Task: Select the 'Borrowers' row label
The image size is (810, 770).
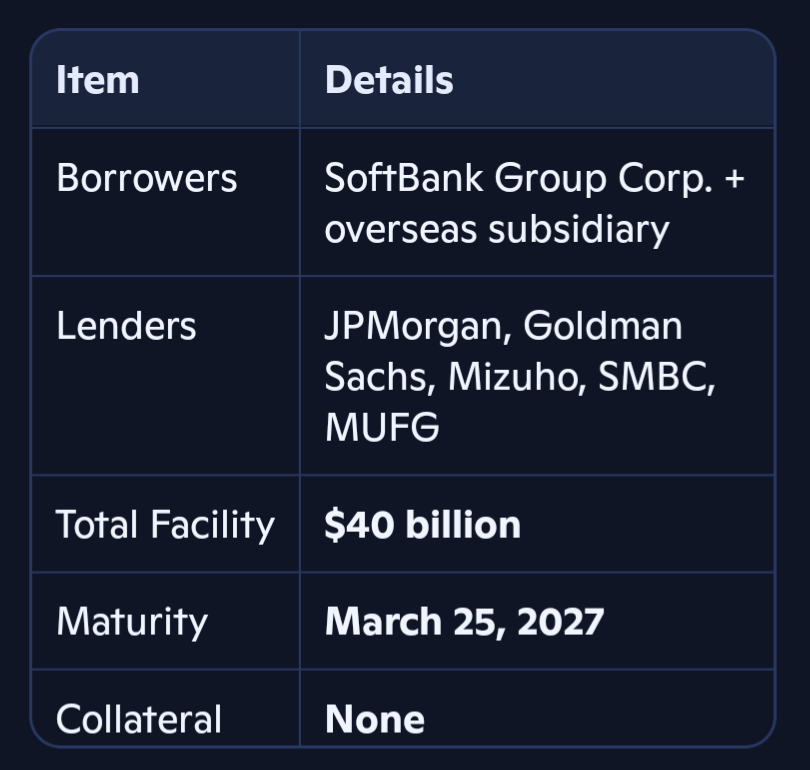Action: pos(147,178)
